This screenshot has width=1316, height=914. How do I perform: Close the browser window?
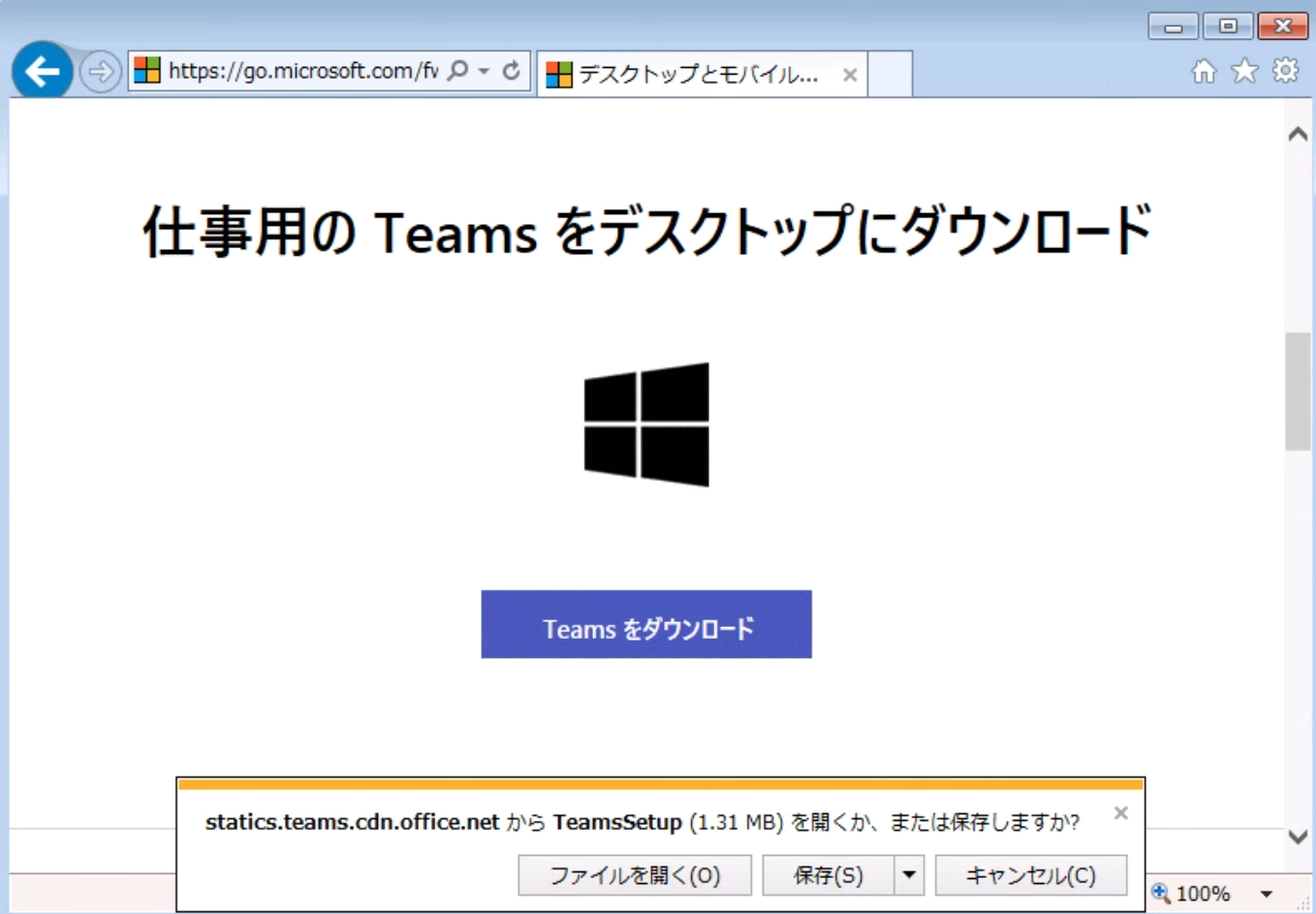coord(1283,26)
